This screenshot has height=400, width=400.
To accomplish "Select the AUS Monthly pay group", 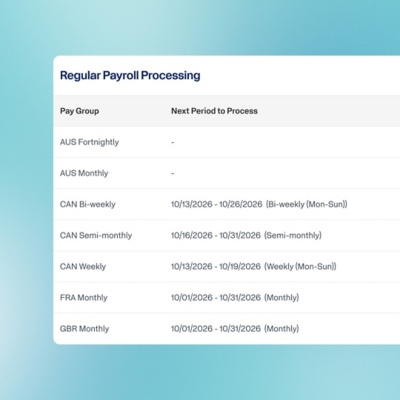I will pyautogui.click(x=84, y=173).
